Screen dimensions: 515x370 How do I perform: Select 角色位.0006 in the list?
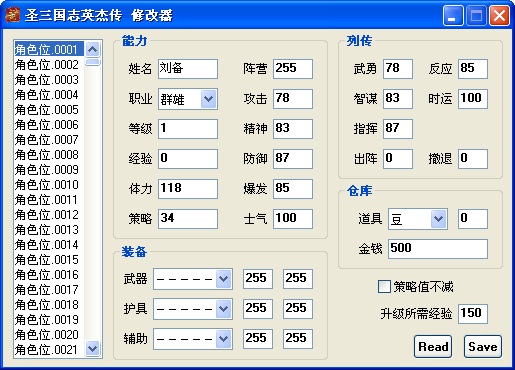point(49,125)
